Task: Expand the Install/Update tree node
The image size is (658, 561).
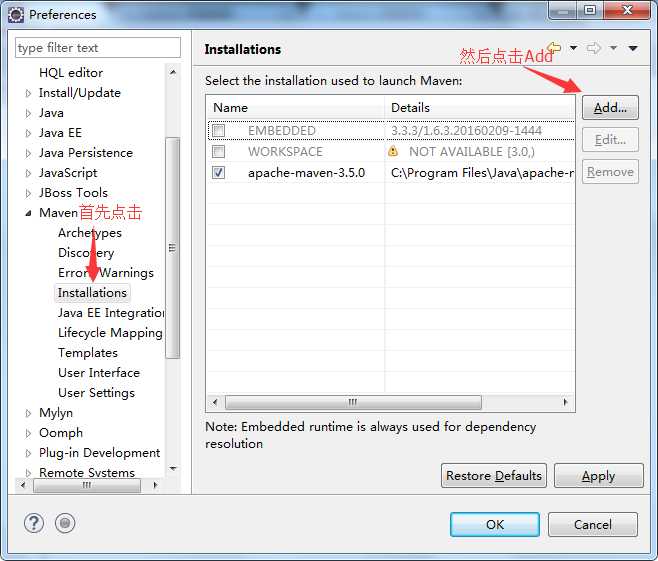Action: click(x=28, y=93)
